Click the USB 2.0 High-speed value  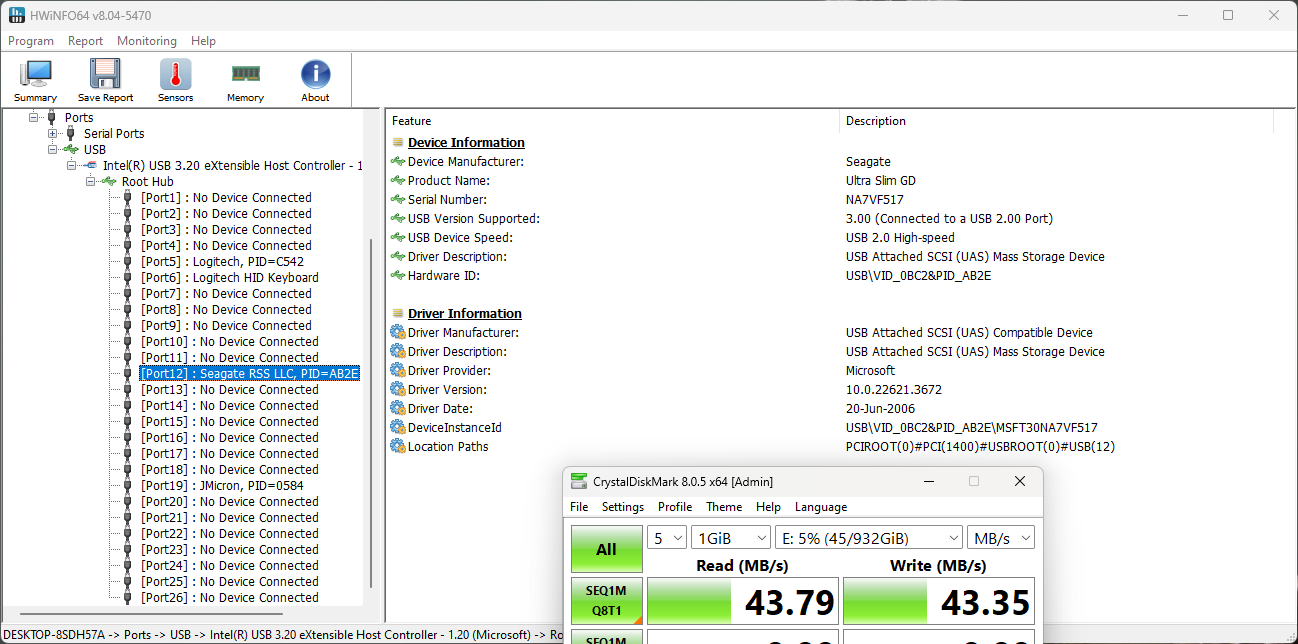click(900, 238)
